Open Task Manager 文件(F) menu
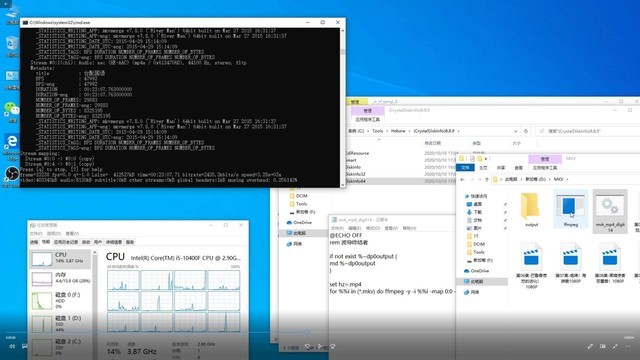This screenshot has height=360, width=640. click(36, 233)
